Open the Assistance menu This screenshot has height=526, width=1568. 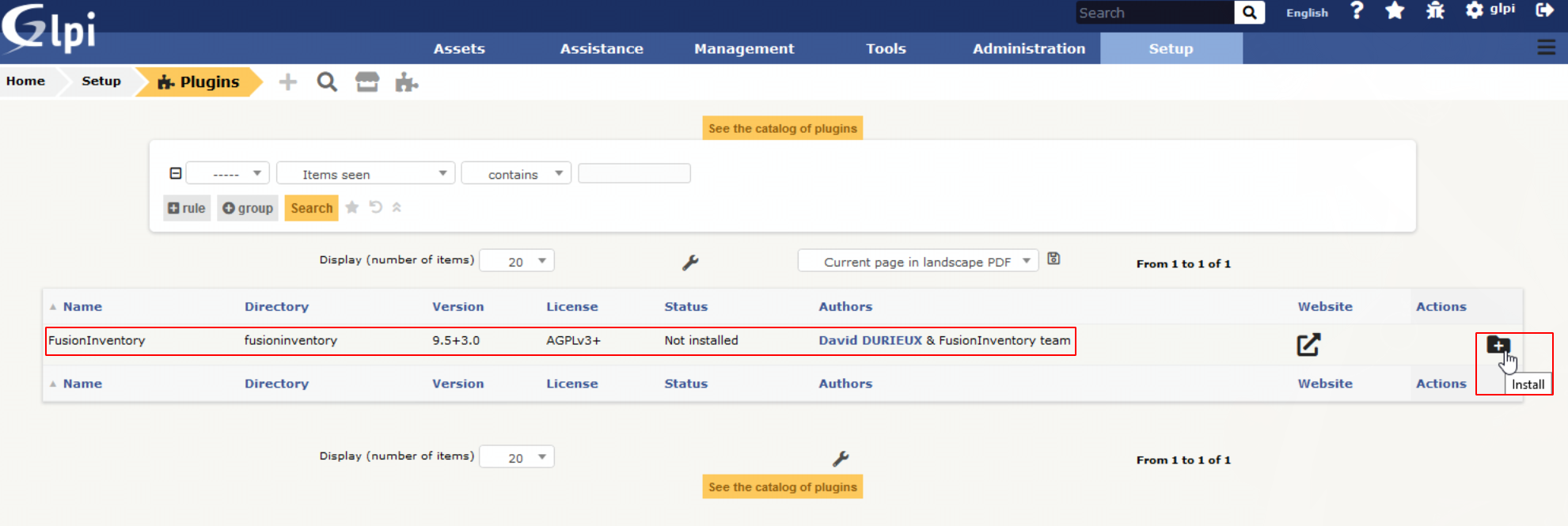coord(602,48)
